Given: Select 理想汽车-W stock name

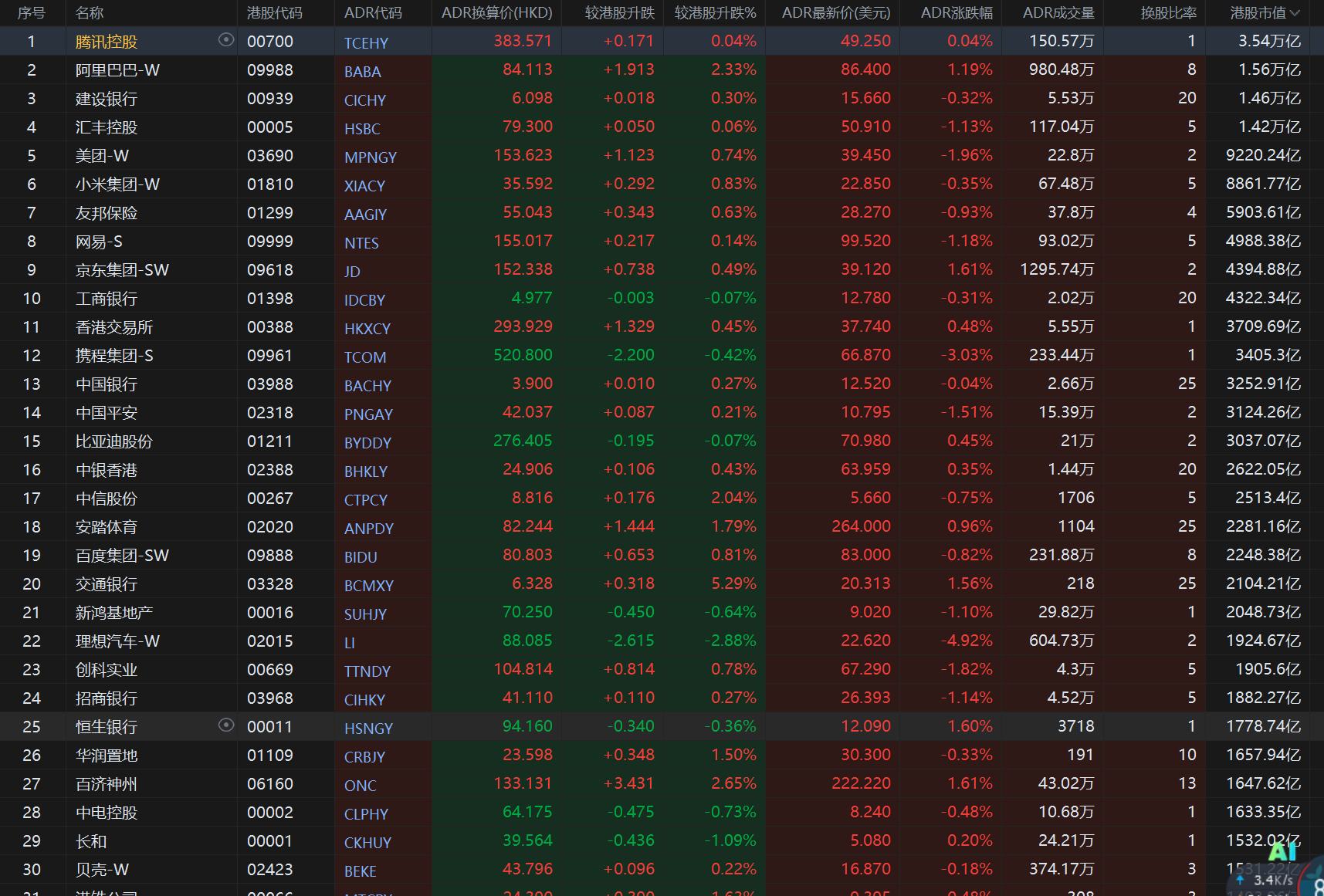Looking at the screenshot, I should click(117, 641).
